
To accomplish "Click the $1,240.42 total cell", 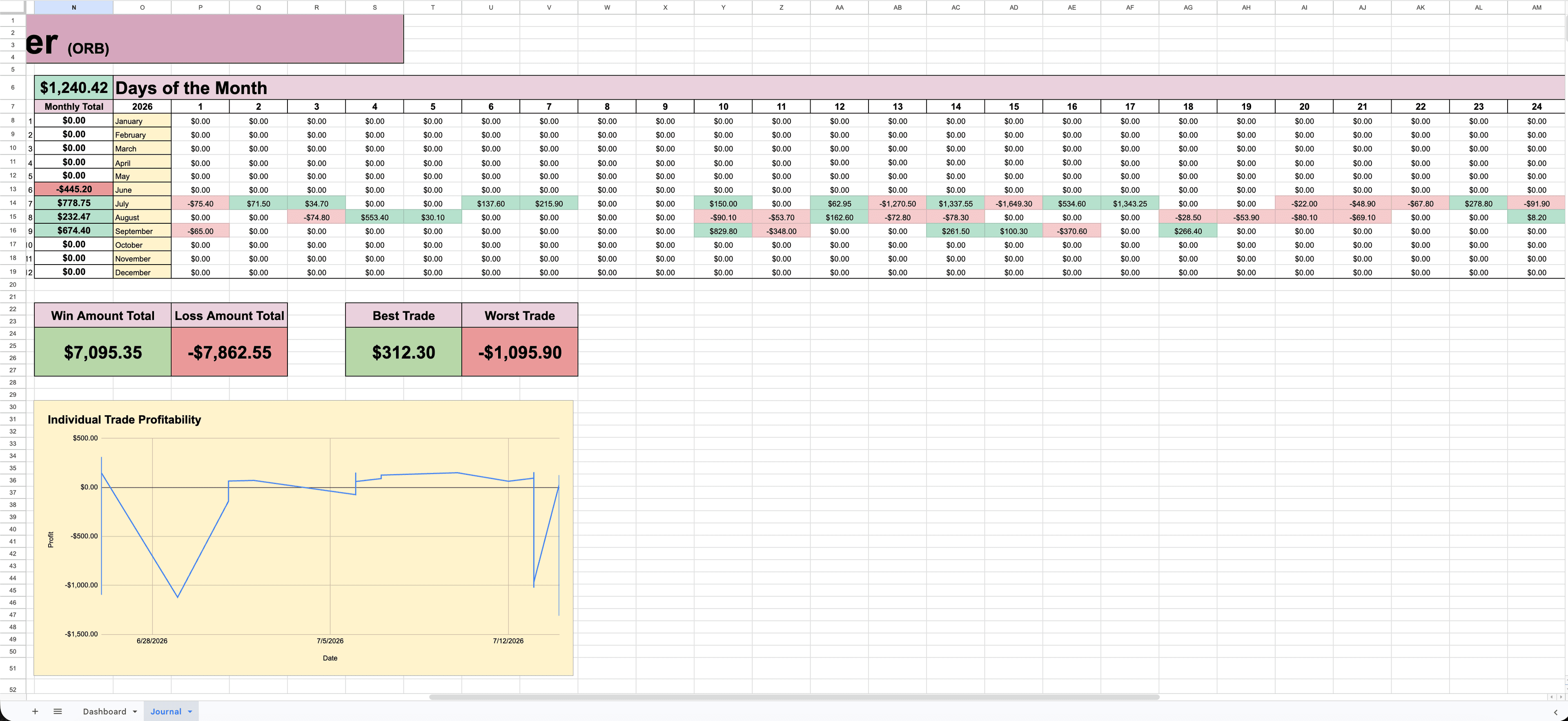I will click(x=73, y=88).
